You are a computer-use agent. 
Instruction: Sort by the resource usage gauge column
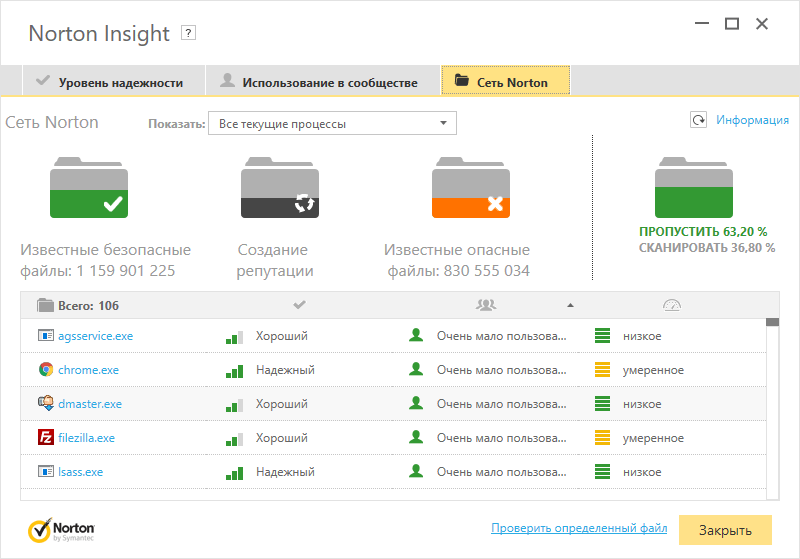point(671,305)
